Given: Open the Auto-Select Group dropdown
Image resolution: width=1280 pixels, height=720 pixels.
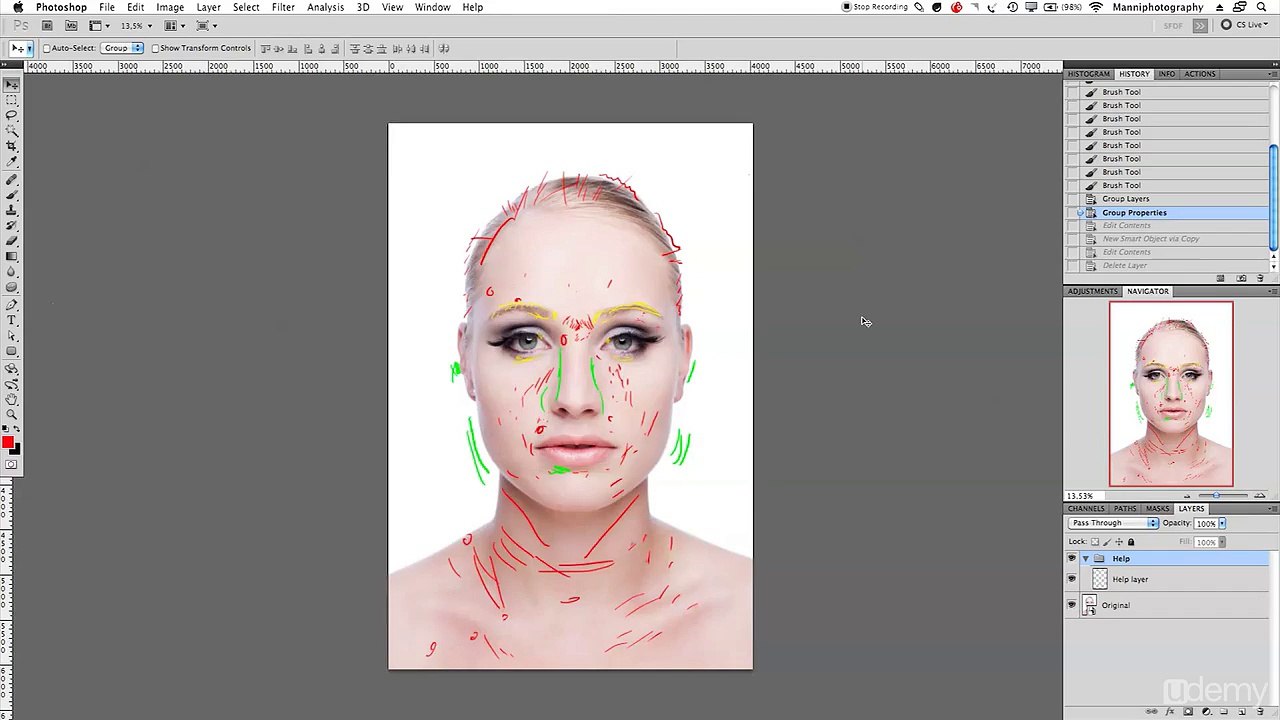Looking at the screenshot, I should click(123, 48).
